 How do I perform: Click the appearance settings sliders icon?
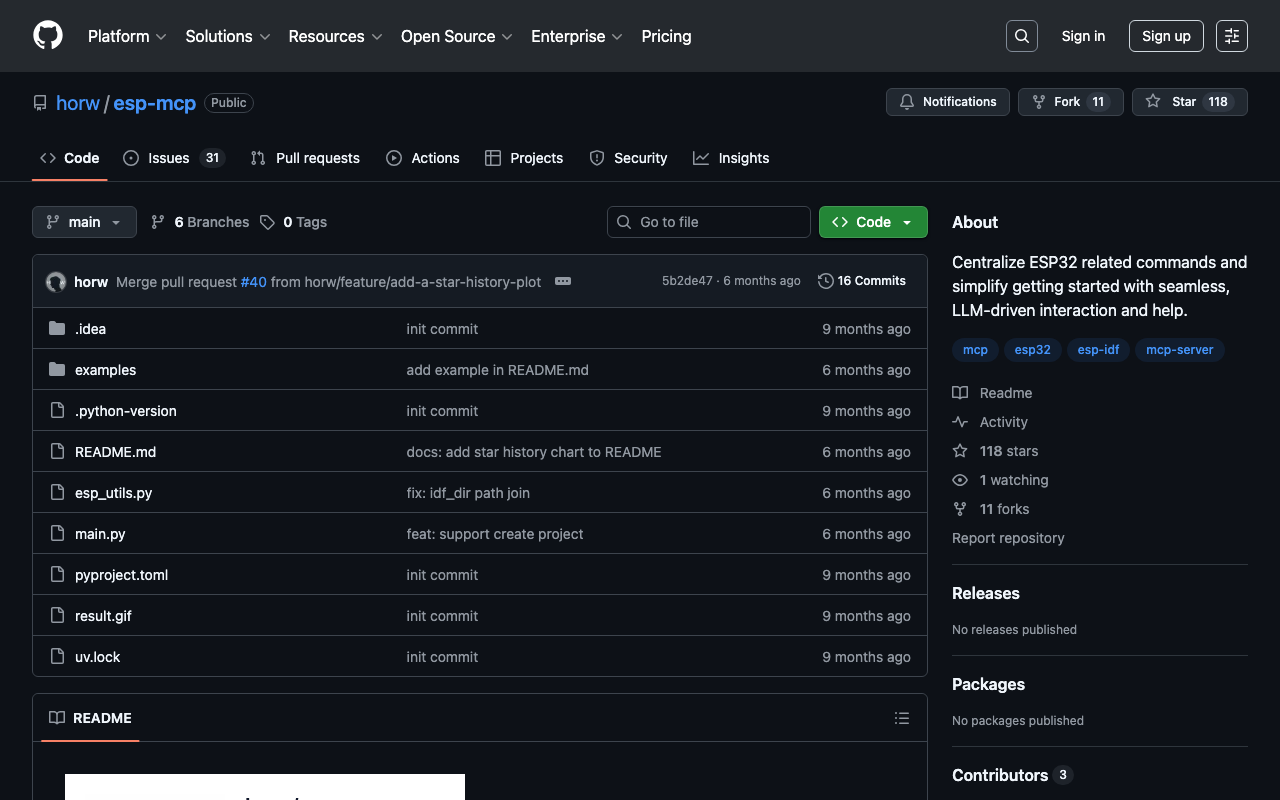[x=1231, y=36]
